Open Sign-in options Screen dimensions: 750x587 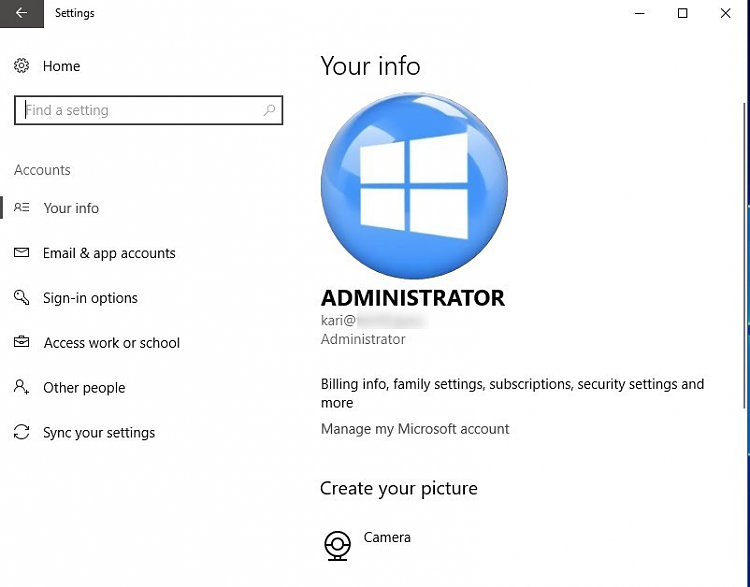[90, 298]
